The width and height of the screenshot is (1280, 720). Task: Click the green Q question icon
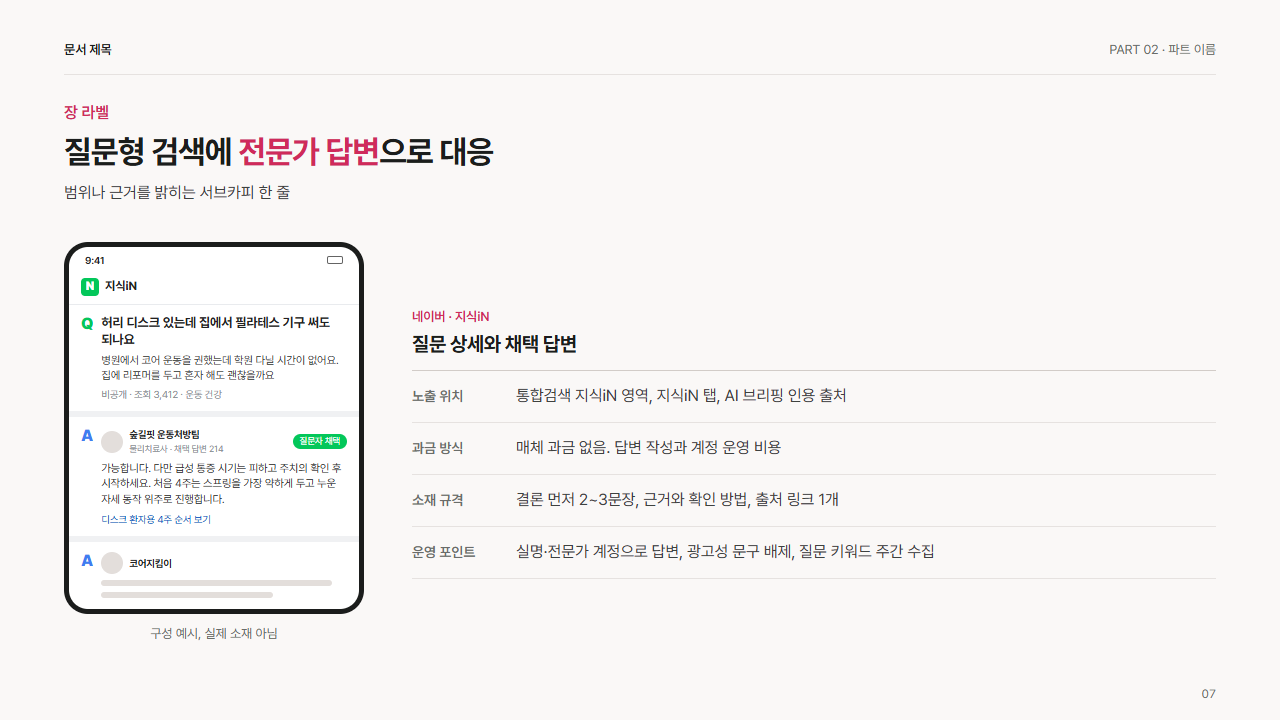[x=87, y=323]
